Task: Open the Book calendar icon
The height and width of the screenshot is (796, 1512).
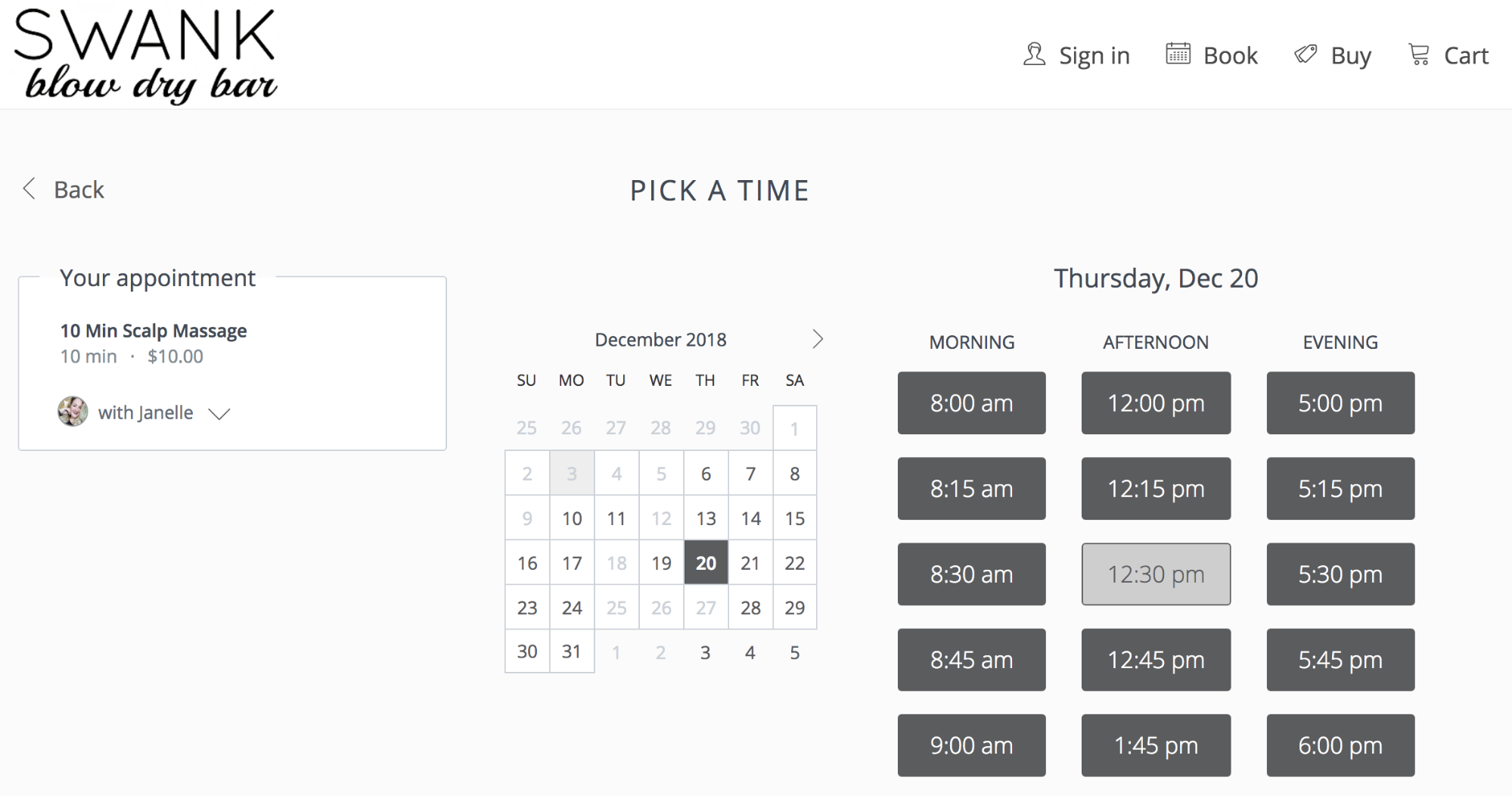Action: click(1178, 54)
